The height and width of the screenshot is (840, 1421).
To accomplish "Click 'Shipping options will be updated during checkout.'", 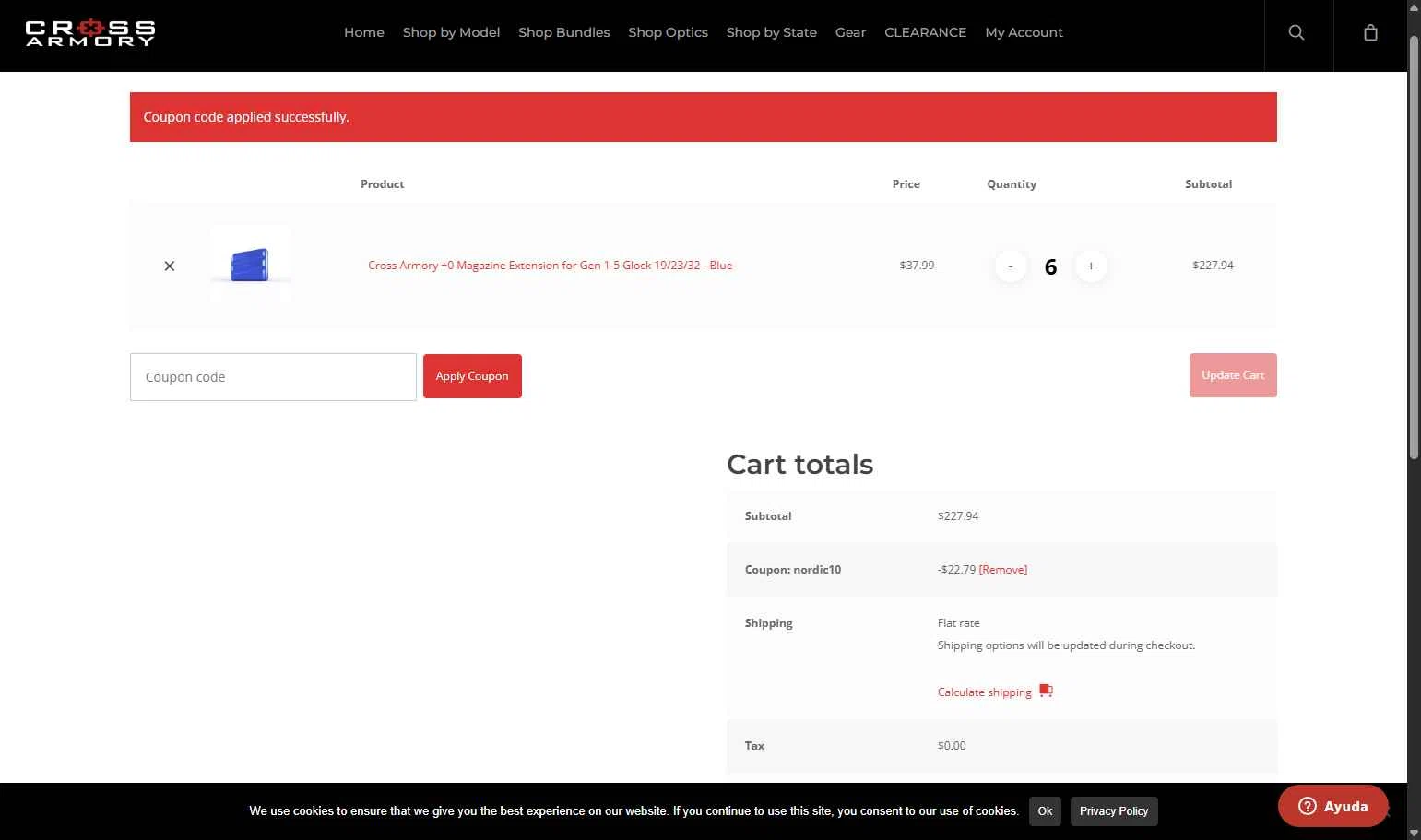I will pos(1066,645).
